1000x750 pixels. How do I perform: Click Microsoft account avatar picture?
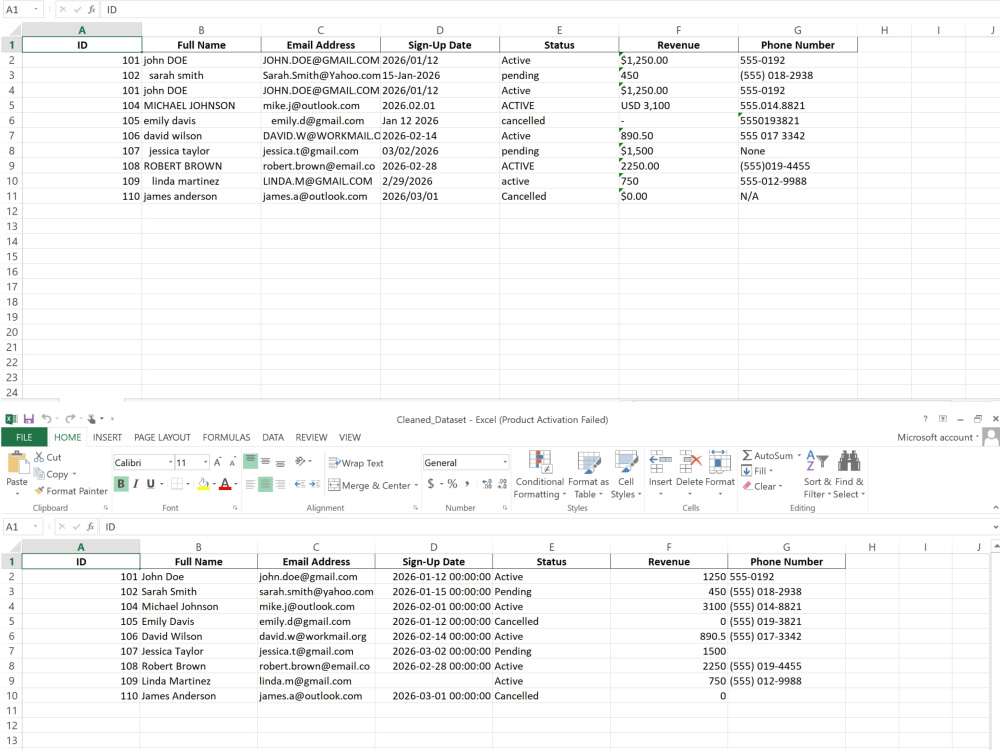click(990, 437)
